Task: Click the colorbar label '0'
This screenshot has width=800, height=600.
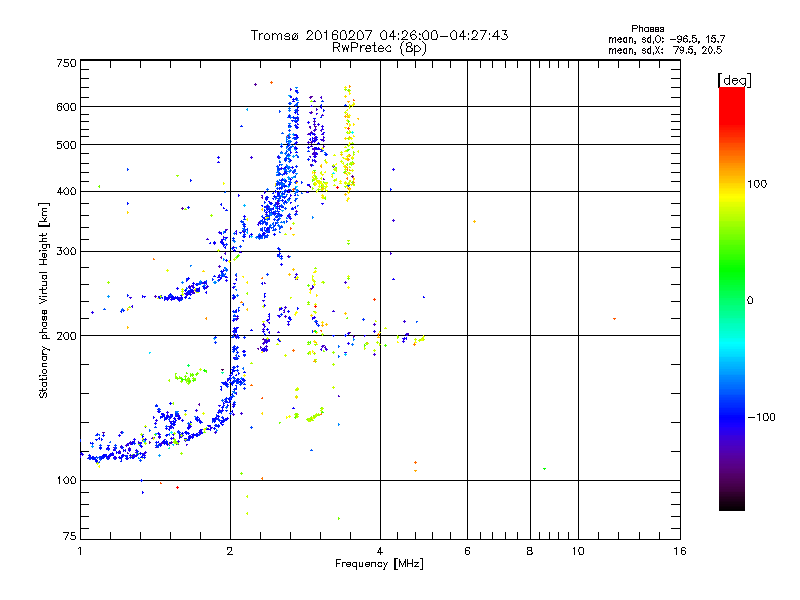Action: (750, 301)
